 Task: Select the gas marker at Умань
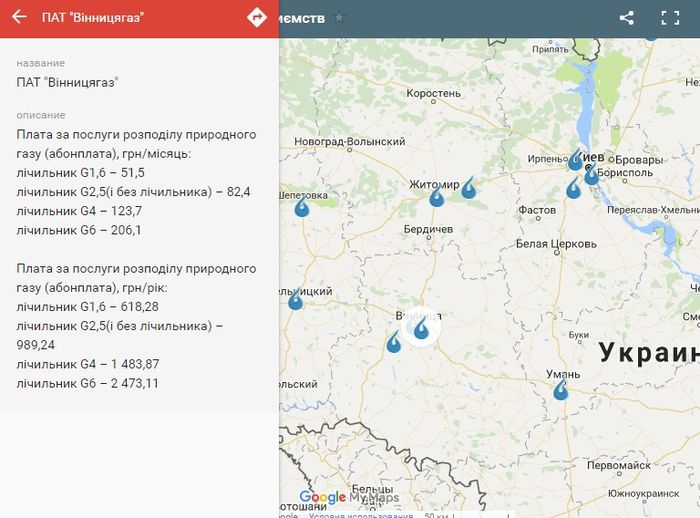pyautogui.click(x=561, y=389)
